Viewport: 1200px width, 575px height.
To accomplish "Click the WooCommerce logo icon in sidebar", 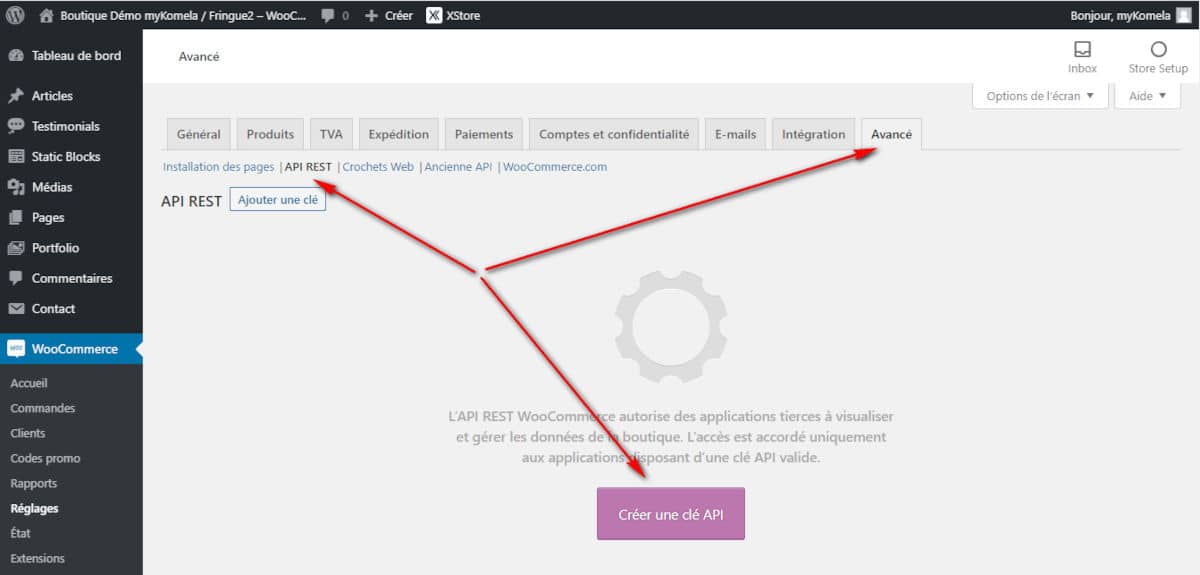I will [15, 349].
